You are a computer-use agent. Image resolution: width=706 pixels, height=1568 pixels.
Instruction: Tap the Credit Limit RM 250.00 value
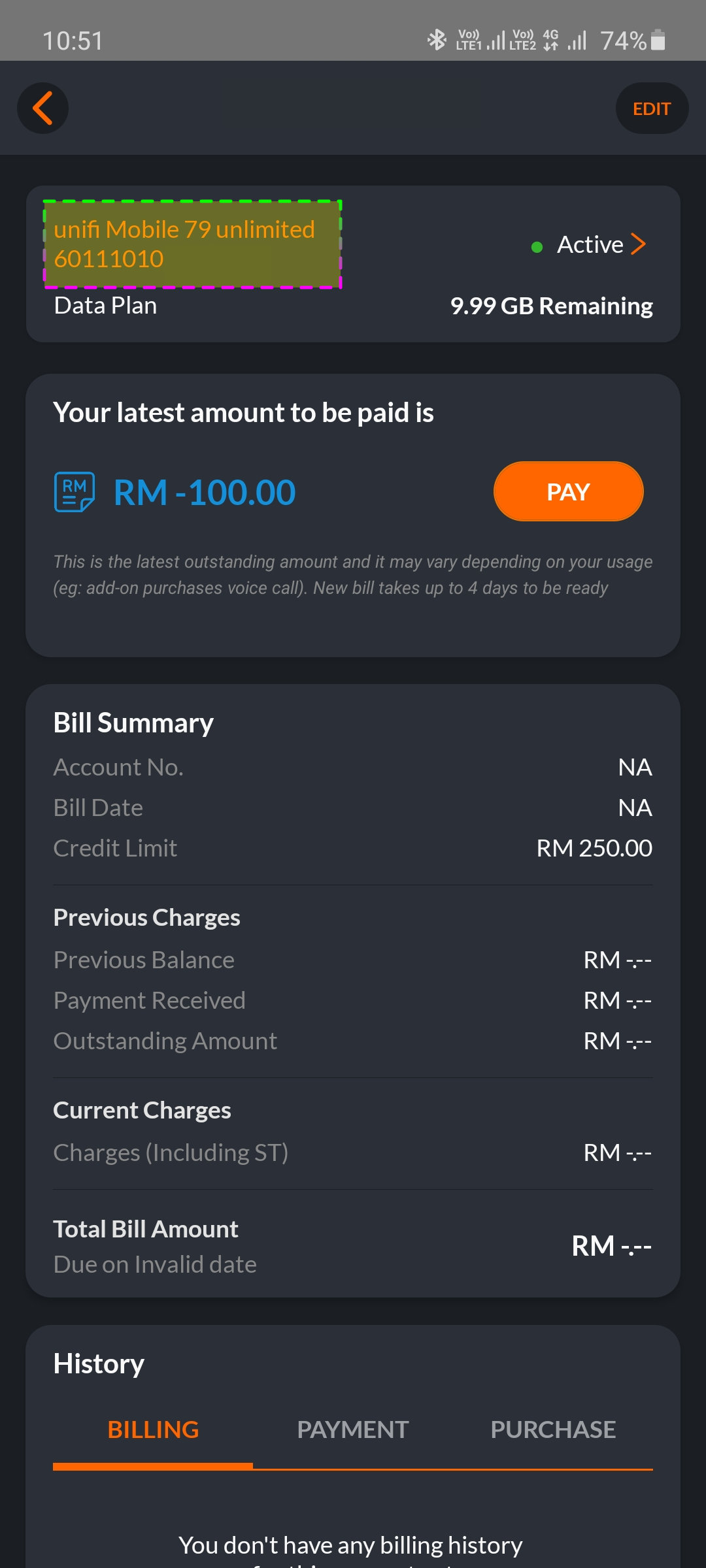[594, 848]
